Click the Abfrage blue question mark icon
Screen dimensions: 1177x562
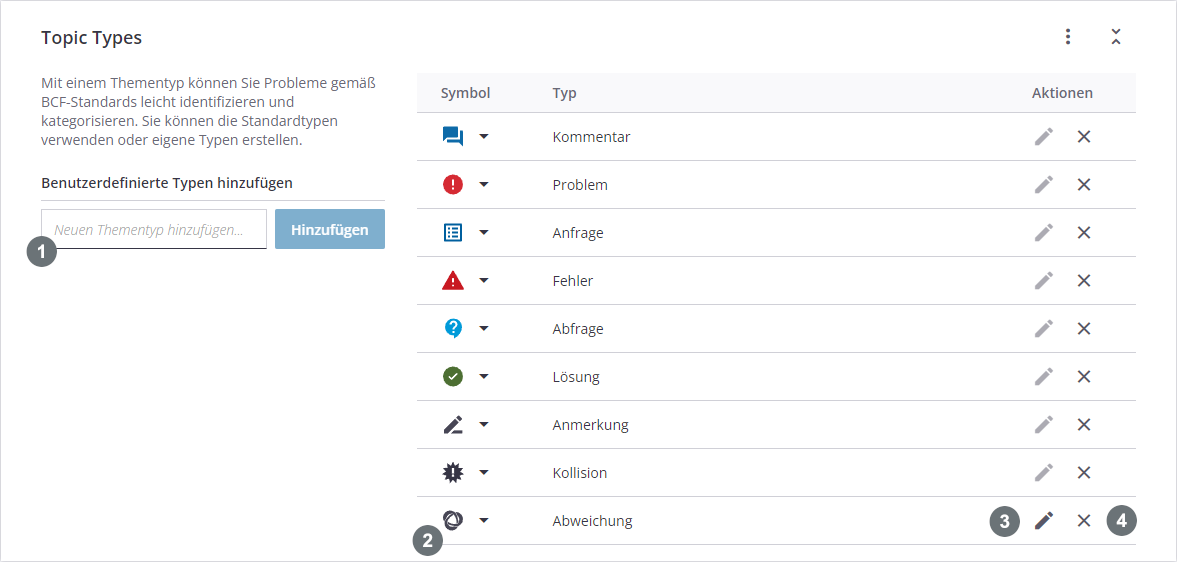coord(453,329)
